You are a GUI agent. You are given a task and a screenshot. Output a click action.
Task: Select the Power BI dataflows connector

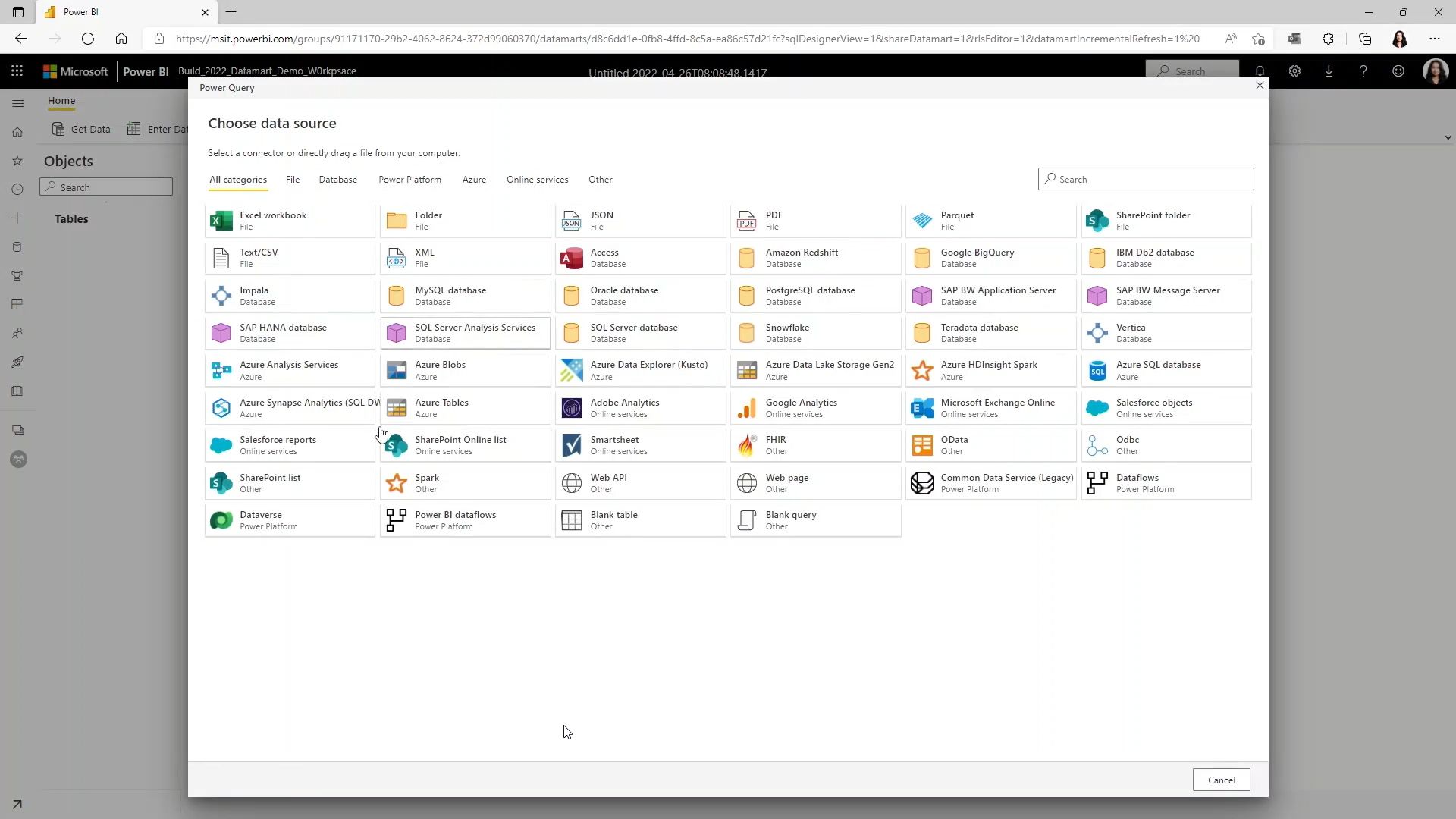point(465,520)
